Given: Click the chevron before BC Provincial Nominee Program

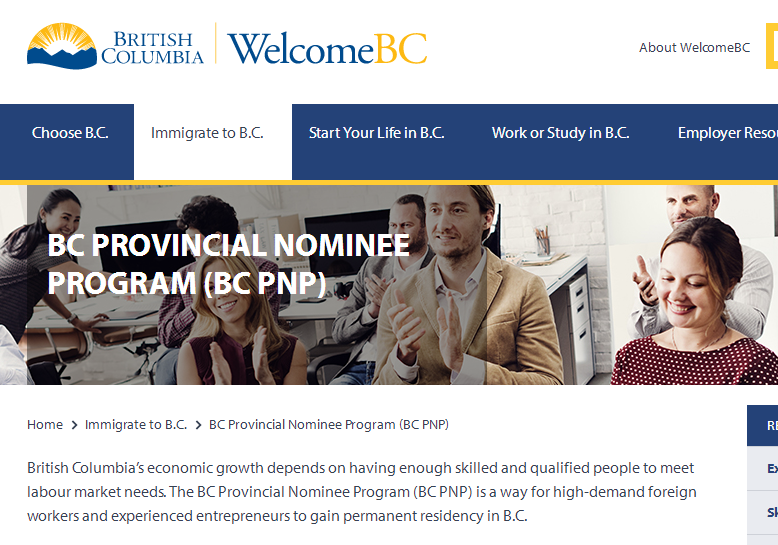Looking at the screenshot, I should click(x=198, y=425).
